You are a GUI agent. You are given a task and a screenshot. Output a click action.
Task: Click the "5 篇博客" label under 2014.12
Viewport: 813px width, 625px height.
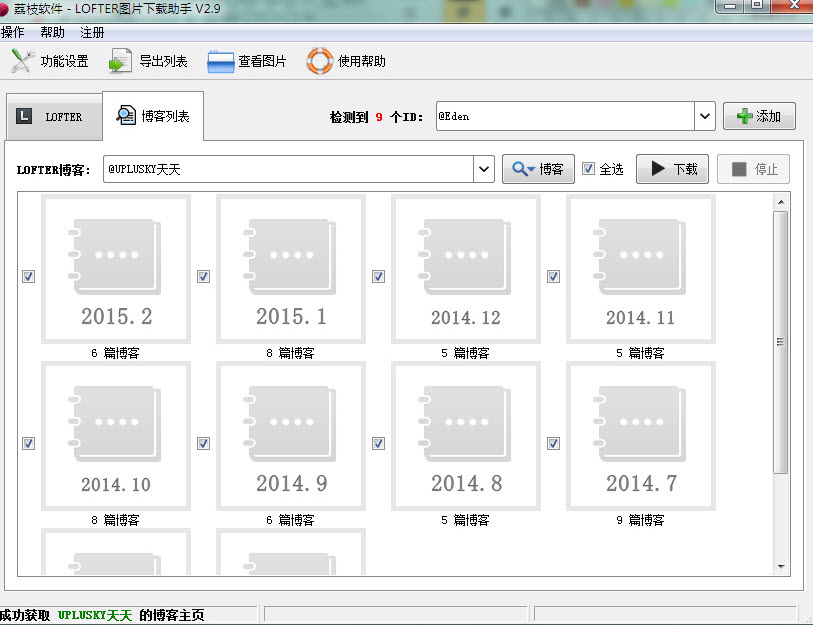pos(465,353)
